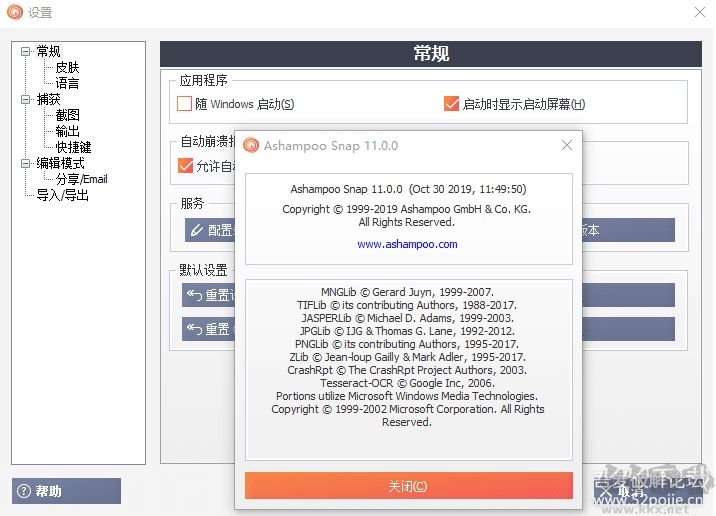Uncheck 启动时显示启动屏幕(H) checkbox
Image resolution: width=716 pixels, height=516 pixels.
click(451, 104)
